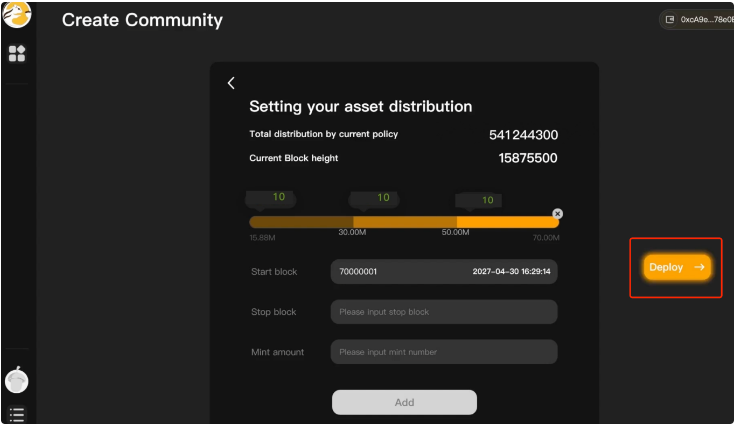Click the wallet icon beside the address
The height and width of the screenshot is (426, 737).
pyautogui.click(x=670, y=19)
